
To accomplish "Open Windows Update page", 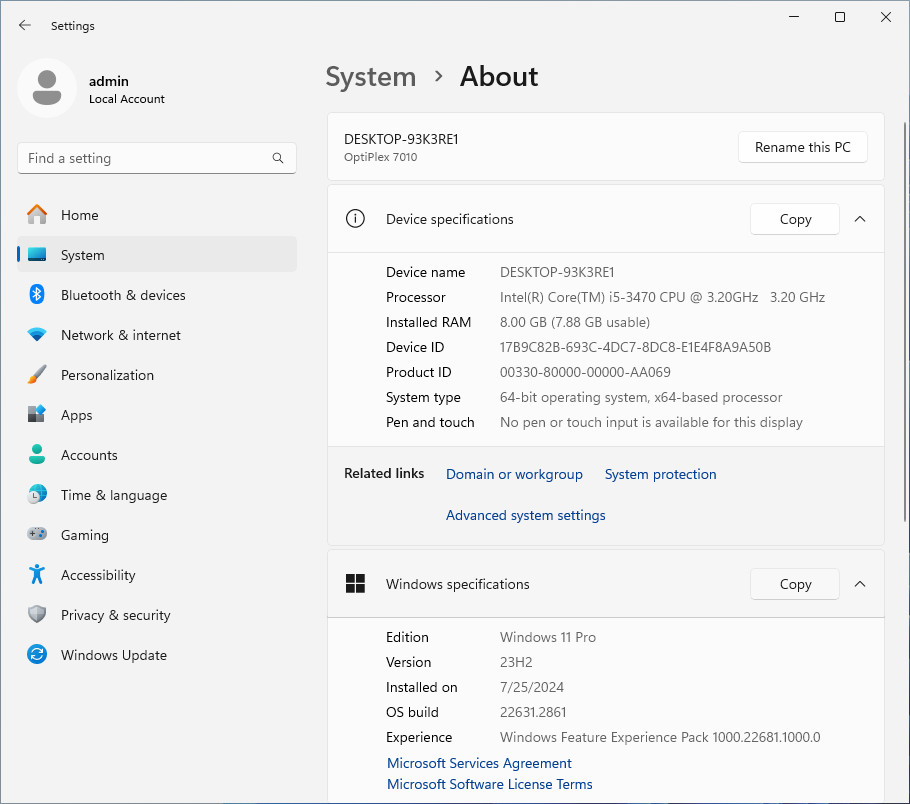I will (x=157, y=655).
